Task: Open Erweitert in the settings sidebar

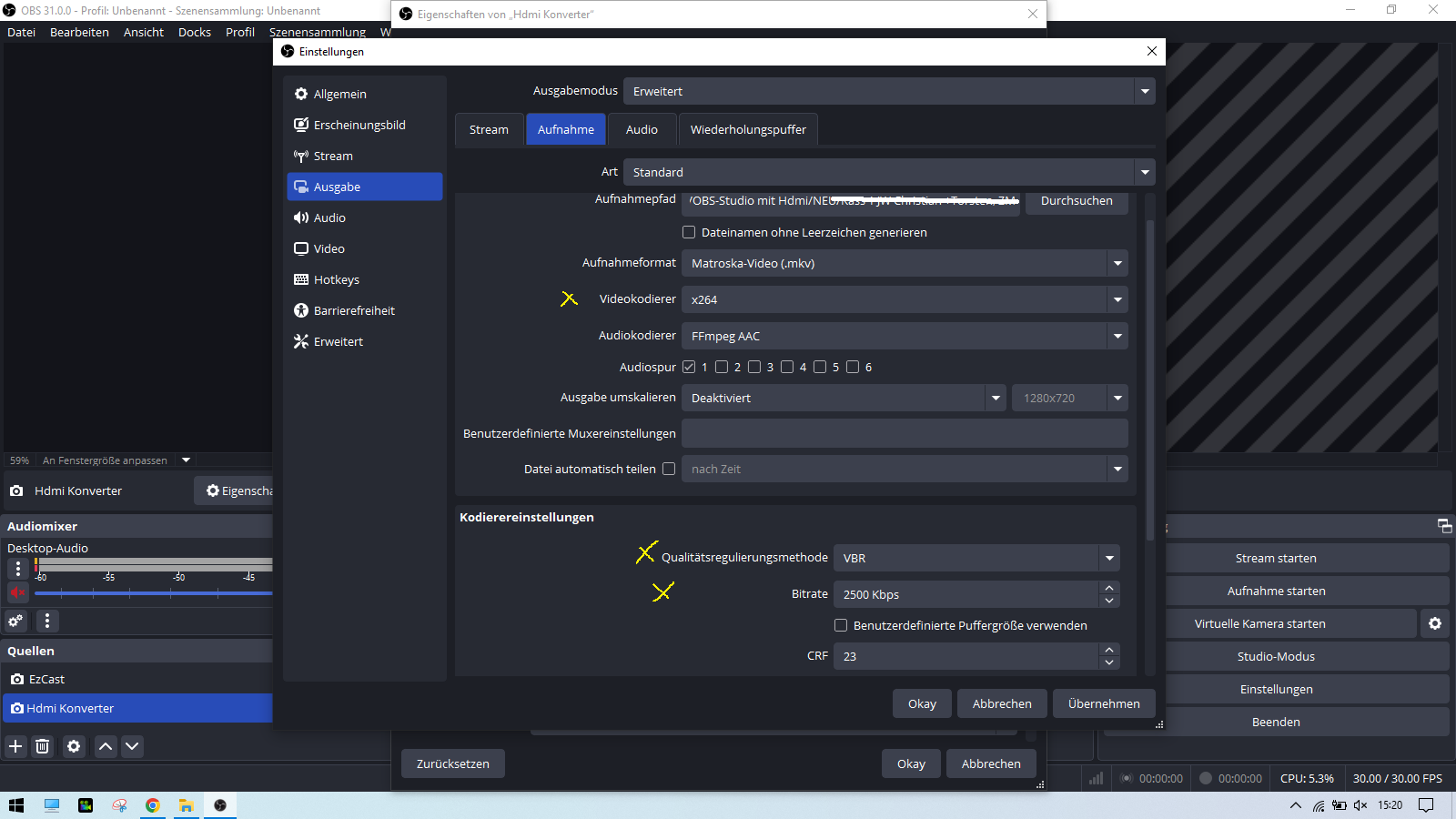Action: pyautogui.click(x=365, y=341)
